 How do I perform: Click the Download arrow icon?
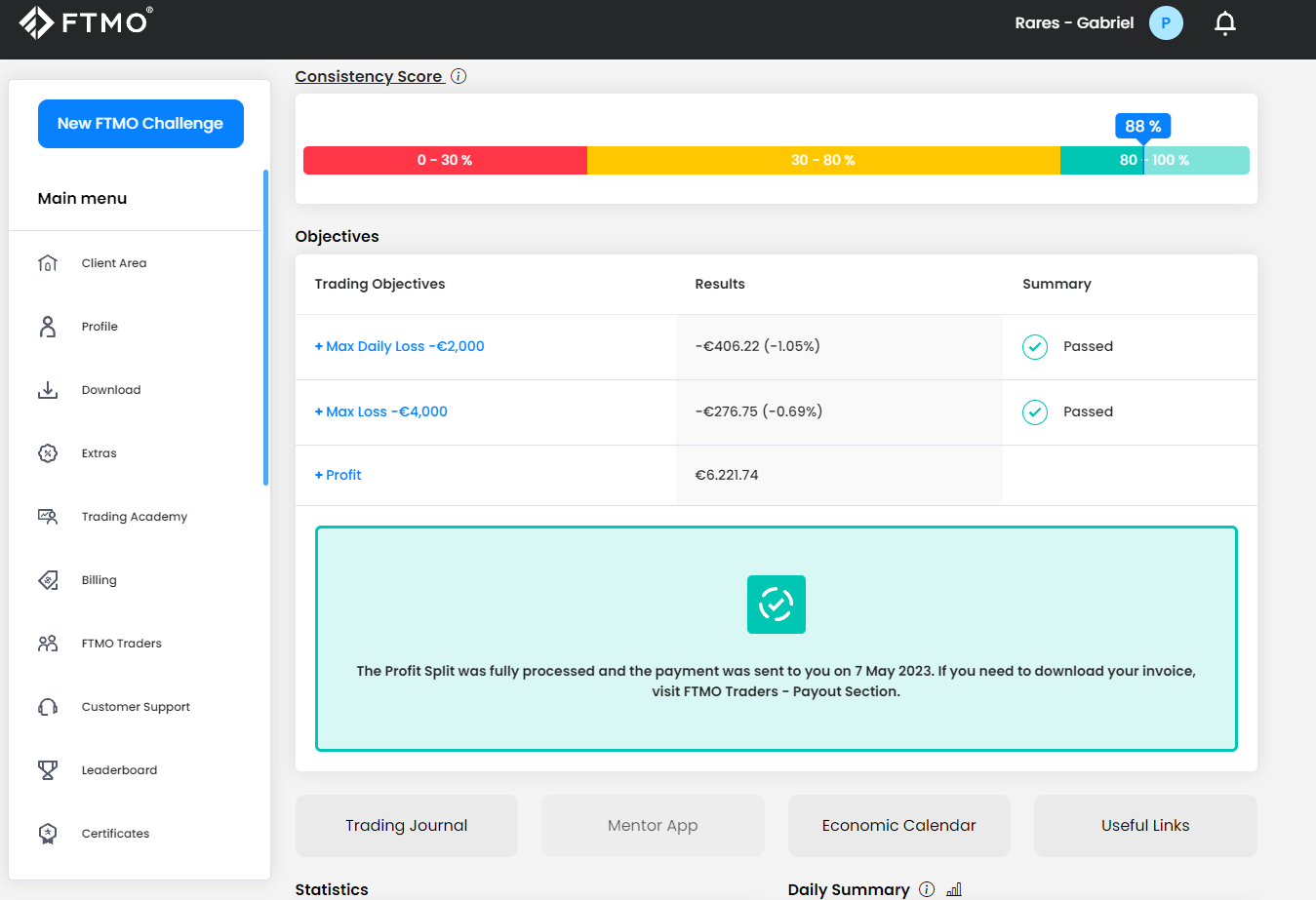48,390
